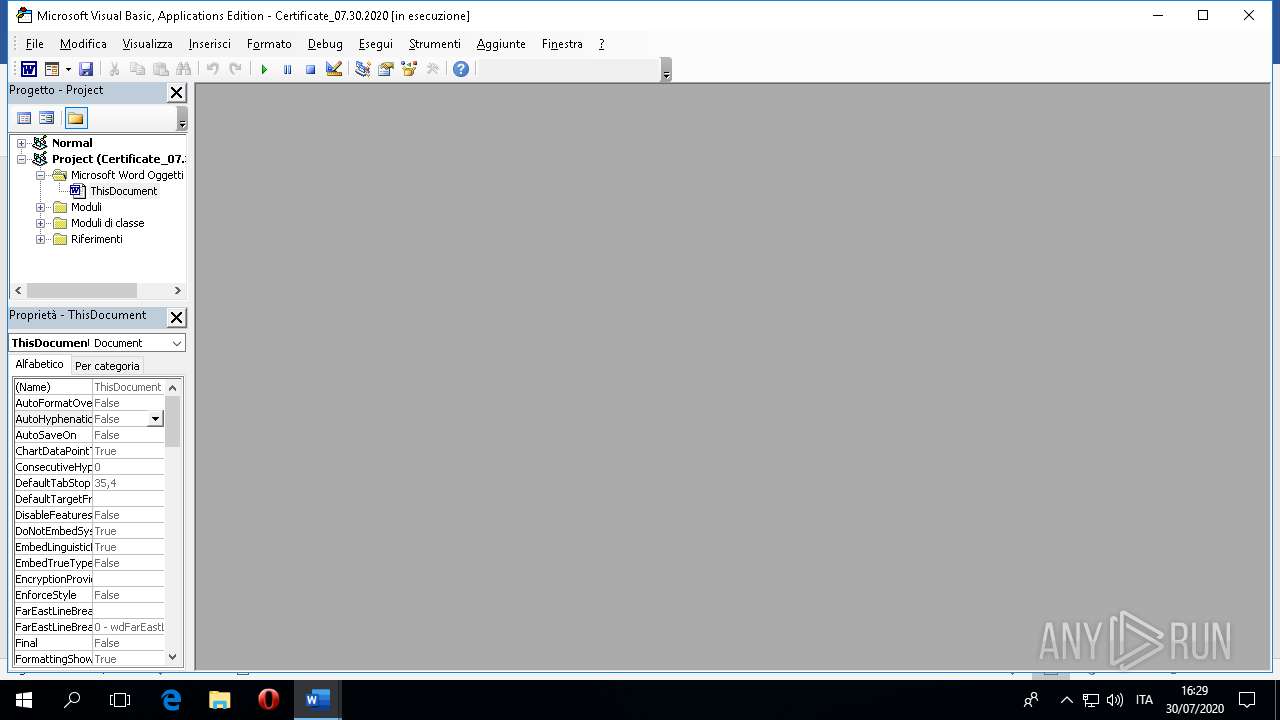
Task: Expand the Riferimenti folder
Action: 41,239
